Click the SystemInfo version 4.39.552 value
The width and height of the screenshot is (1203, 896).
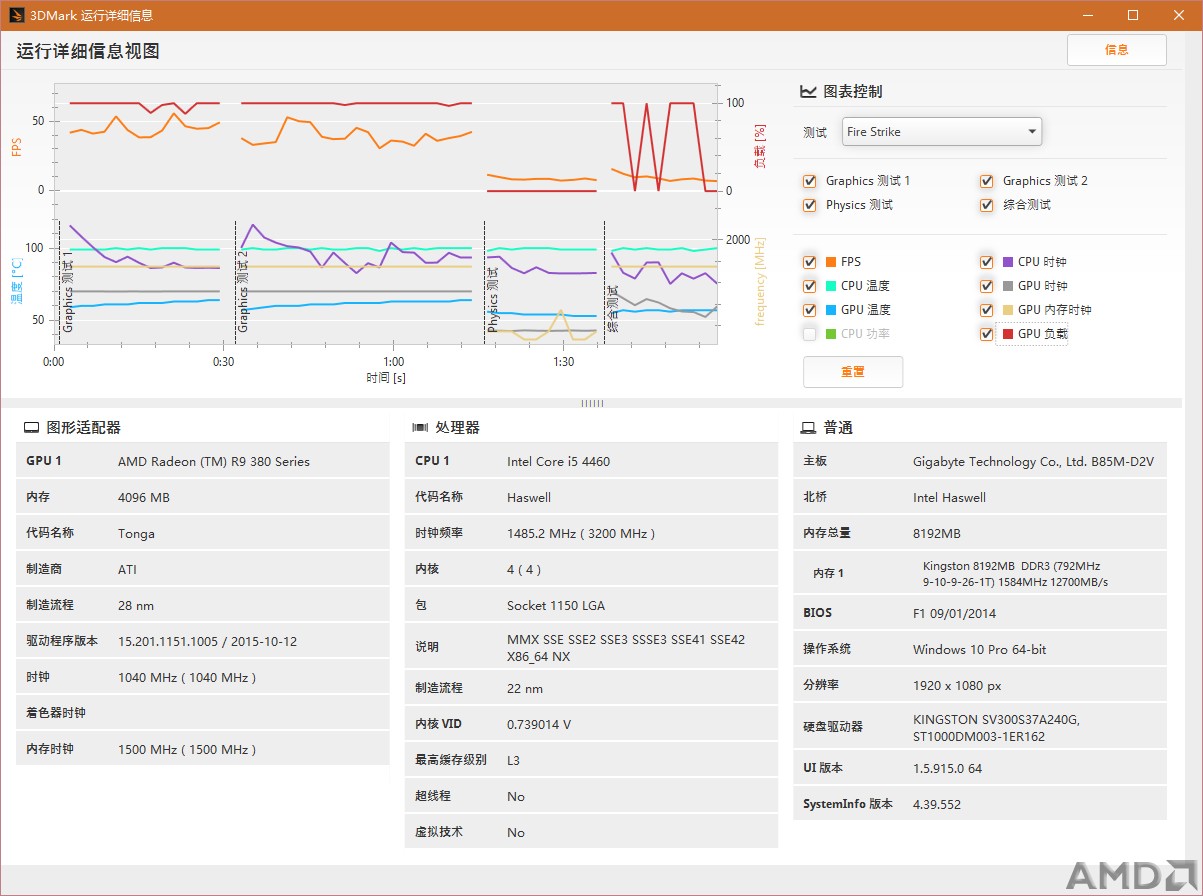pyautogui.click(x=937, y=804)
